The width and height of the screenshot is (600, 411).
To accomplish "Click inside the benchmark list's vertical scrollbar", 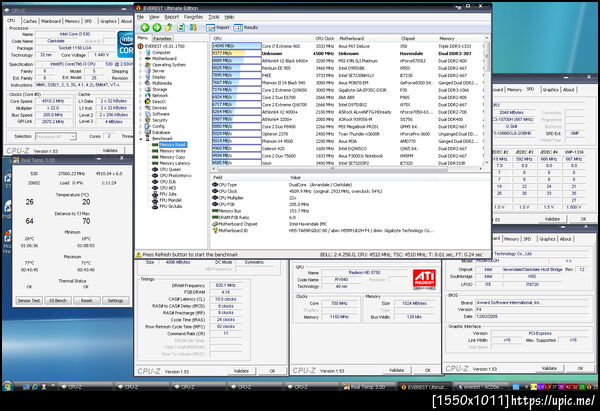I will click(x=487, y=101).
